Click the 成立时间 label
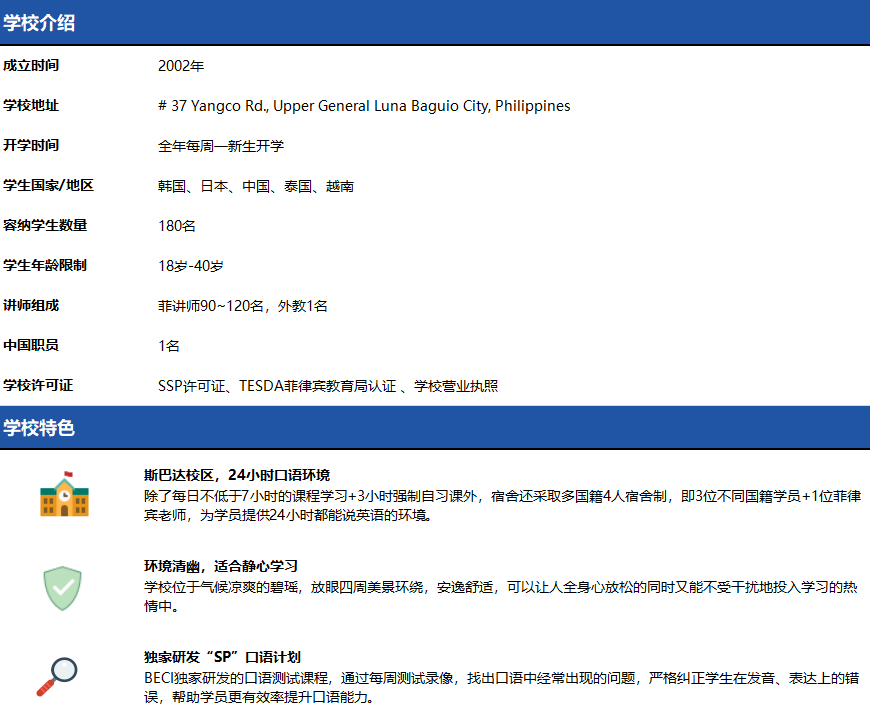870x720 pixels. [31, 66]
